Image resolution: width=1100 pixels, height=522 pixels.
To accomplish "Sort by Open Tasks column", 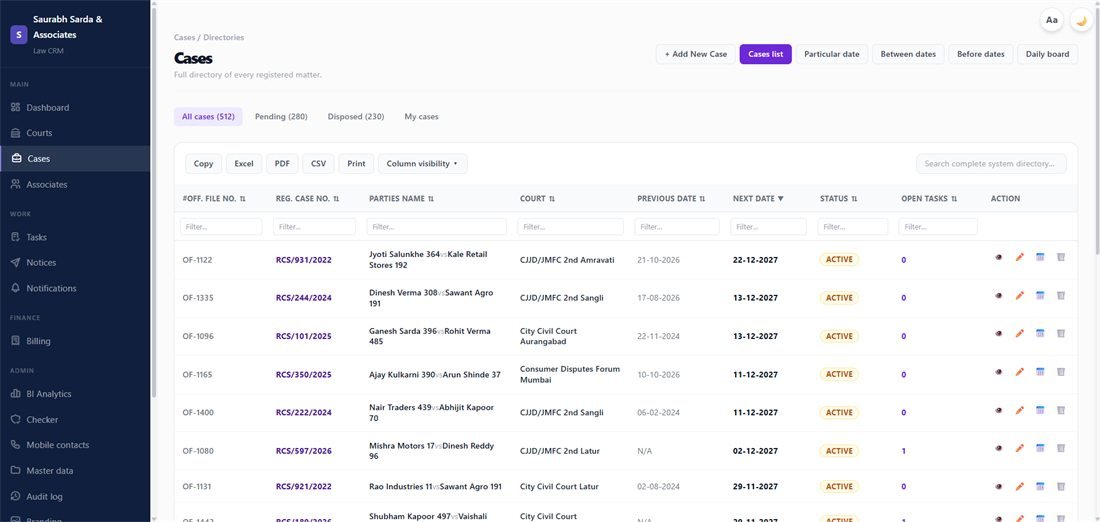I will point(929,199).
